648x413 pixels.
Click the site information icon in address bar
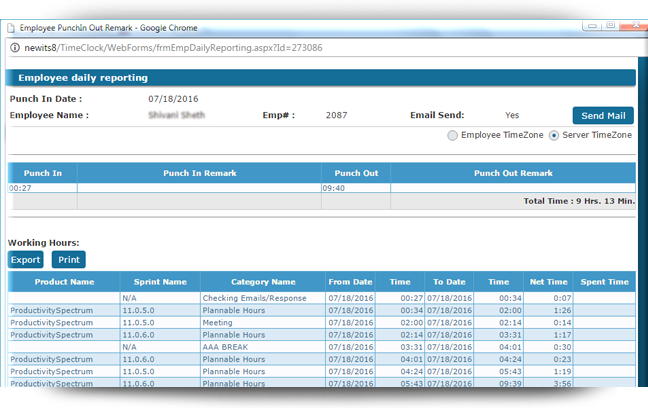click(14, 47)
